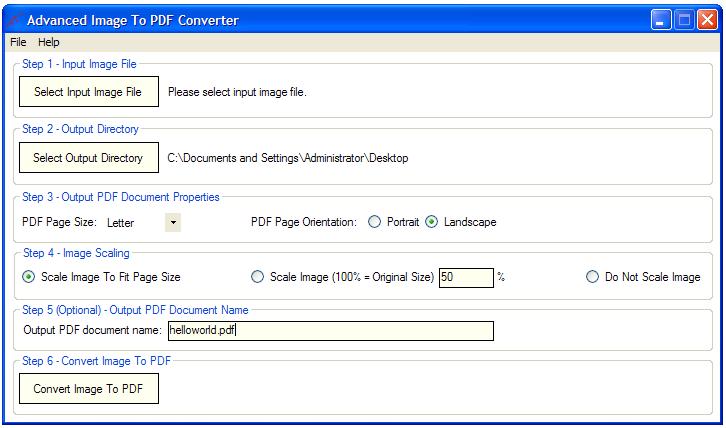Select Portrait page orientation
This screenshot has height=428, width=726.
[375, 222]
